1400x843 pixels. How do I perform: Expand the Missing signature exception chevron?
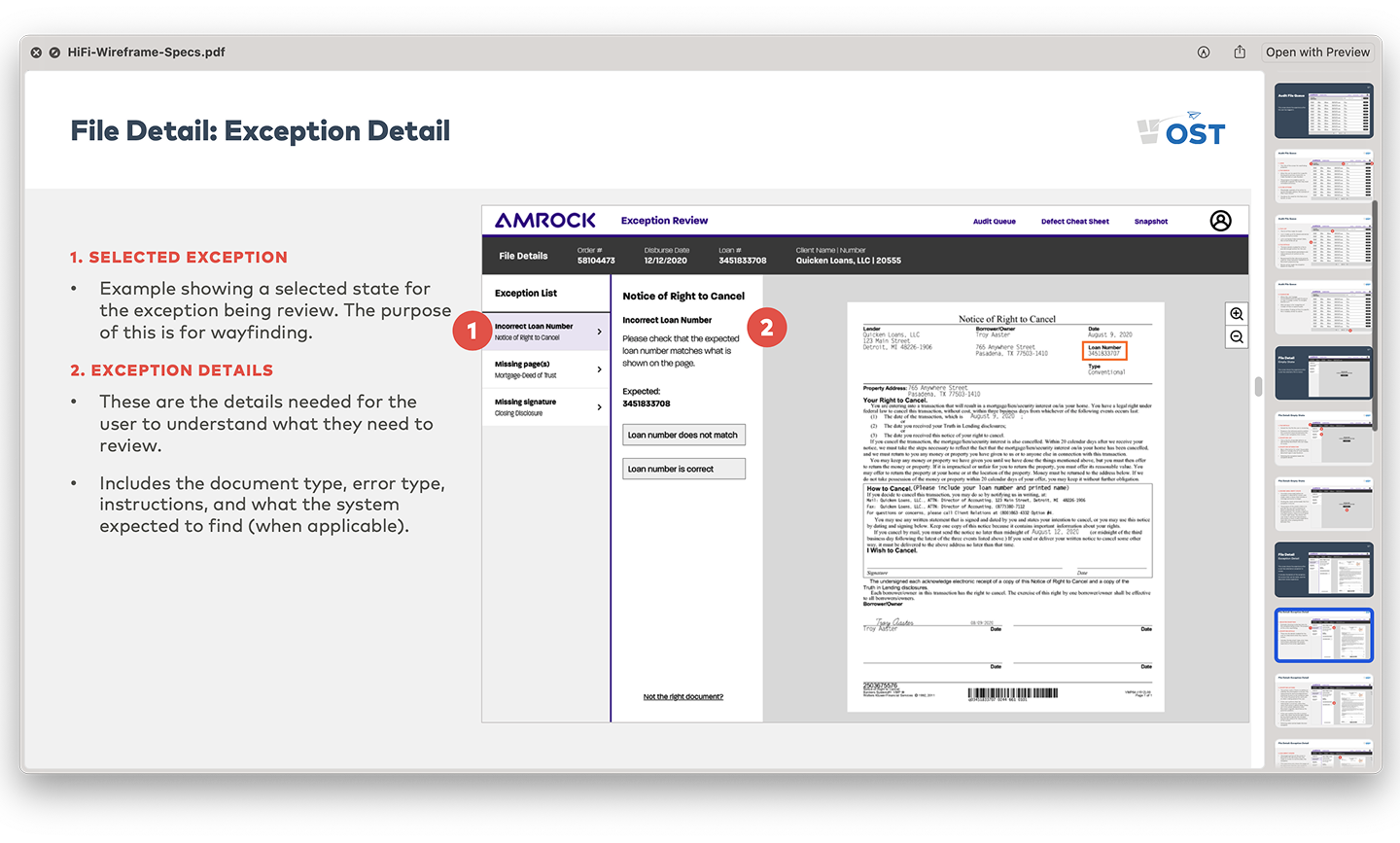pyautogui.click(x=599, y=407)
